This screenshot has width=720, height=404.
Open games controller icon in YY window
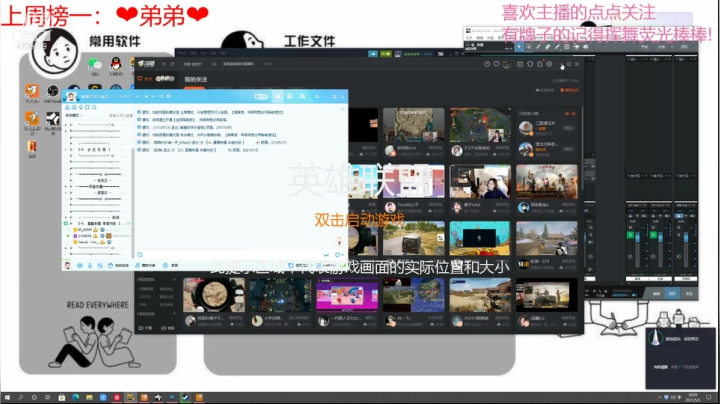coord(302,96)
